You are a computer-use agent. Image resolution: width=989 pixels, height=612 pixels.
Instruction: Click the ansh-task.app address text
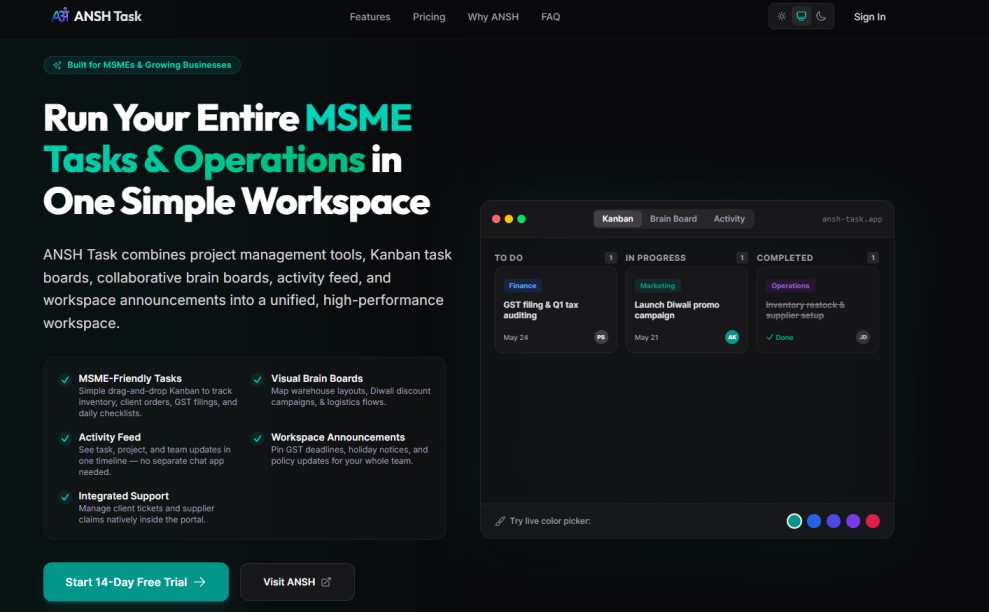click(x=851, y=219)
